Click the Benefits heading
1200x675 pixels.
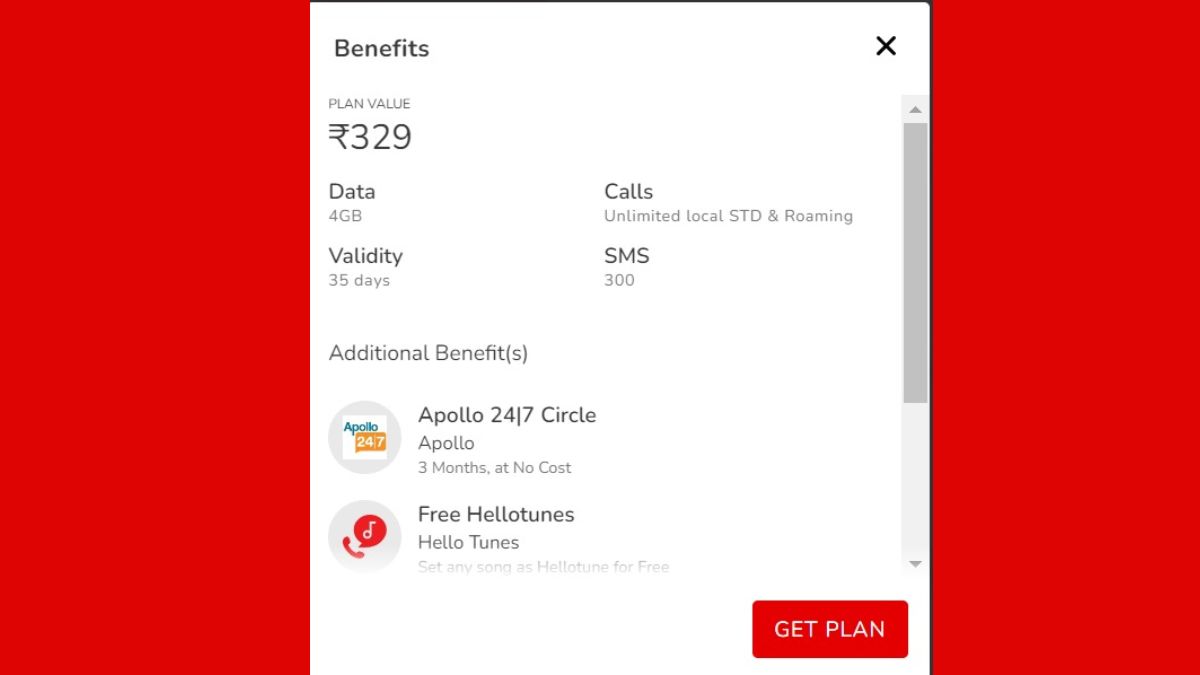(382, 48)
